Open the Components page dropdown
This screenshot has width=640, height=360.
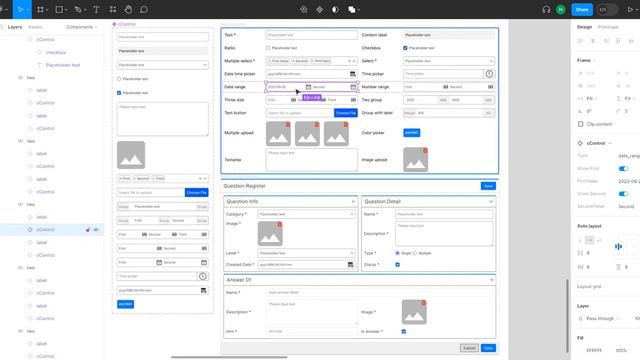81,27
